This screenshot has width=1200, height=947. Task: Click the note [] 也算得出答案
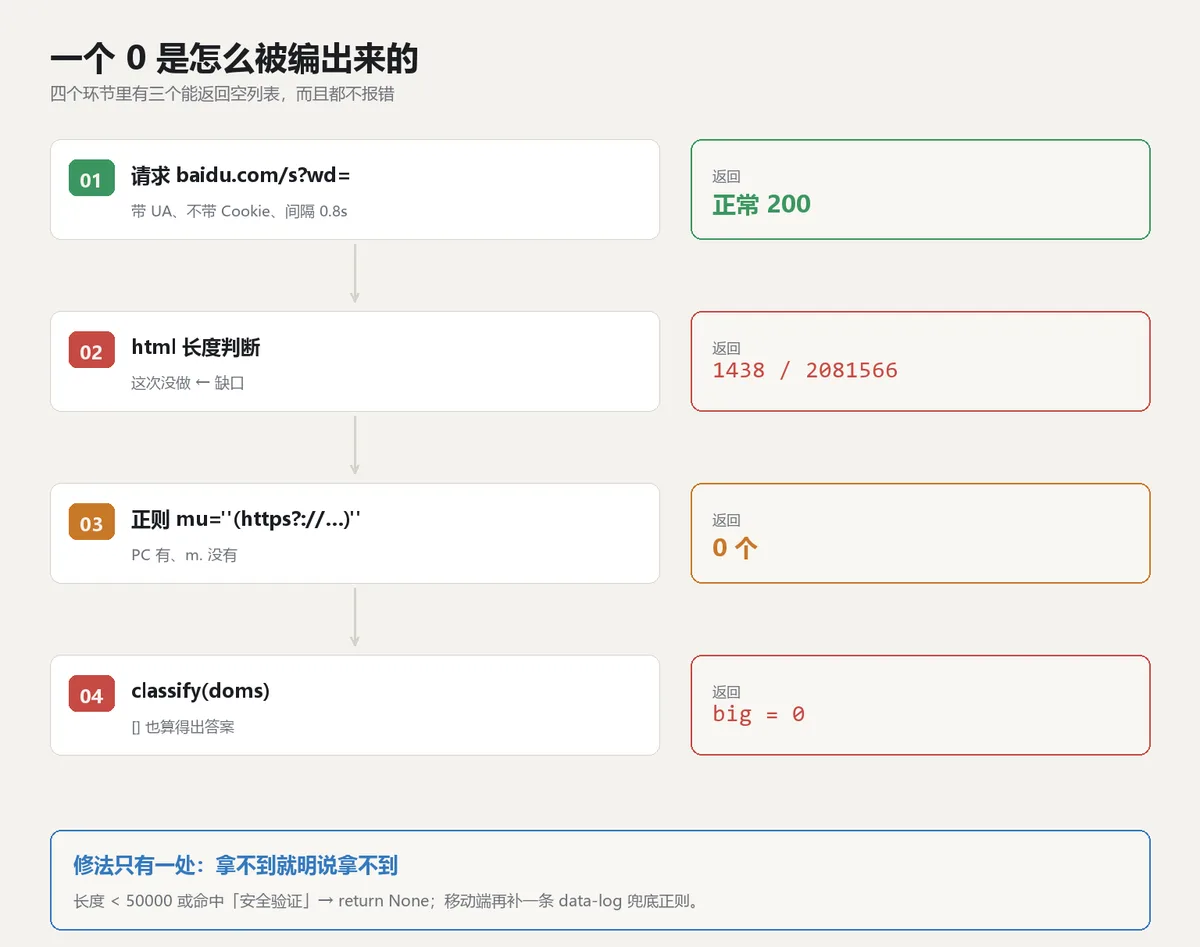pos(183,727)
